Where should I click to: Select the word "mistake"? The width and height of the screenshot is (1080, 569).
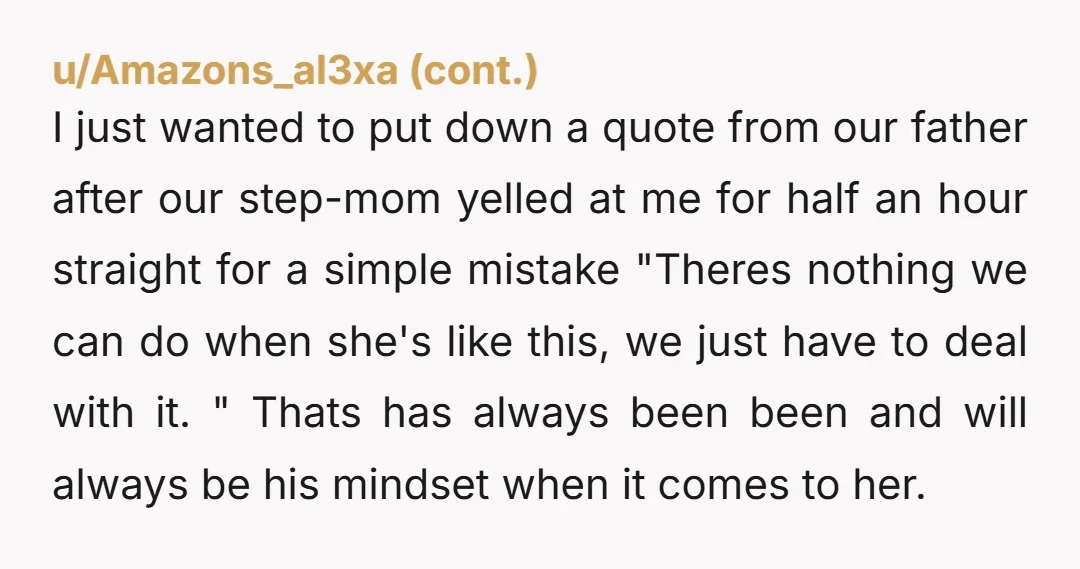pyautogui.click(x=544, y=269)
